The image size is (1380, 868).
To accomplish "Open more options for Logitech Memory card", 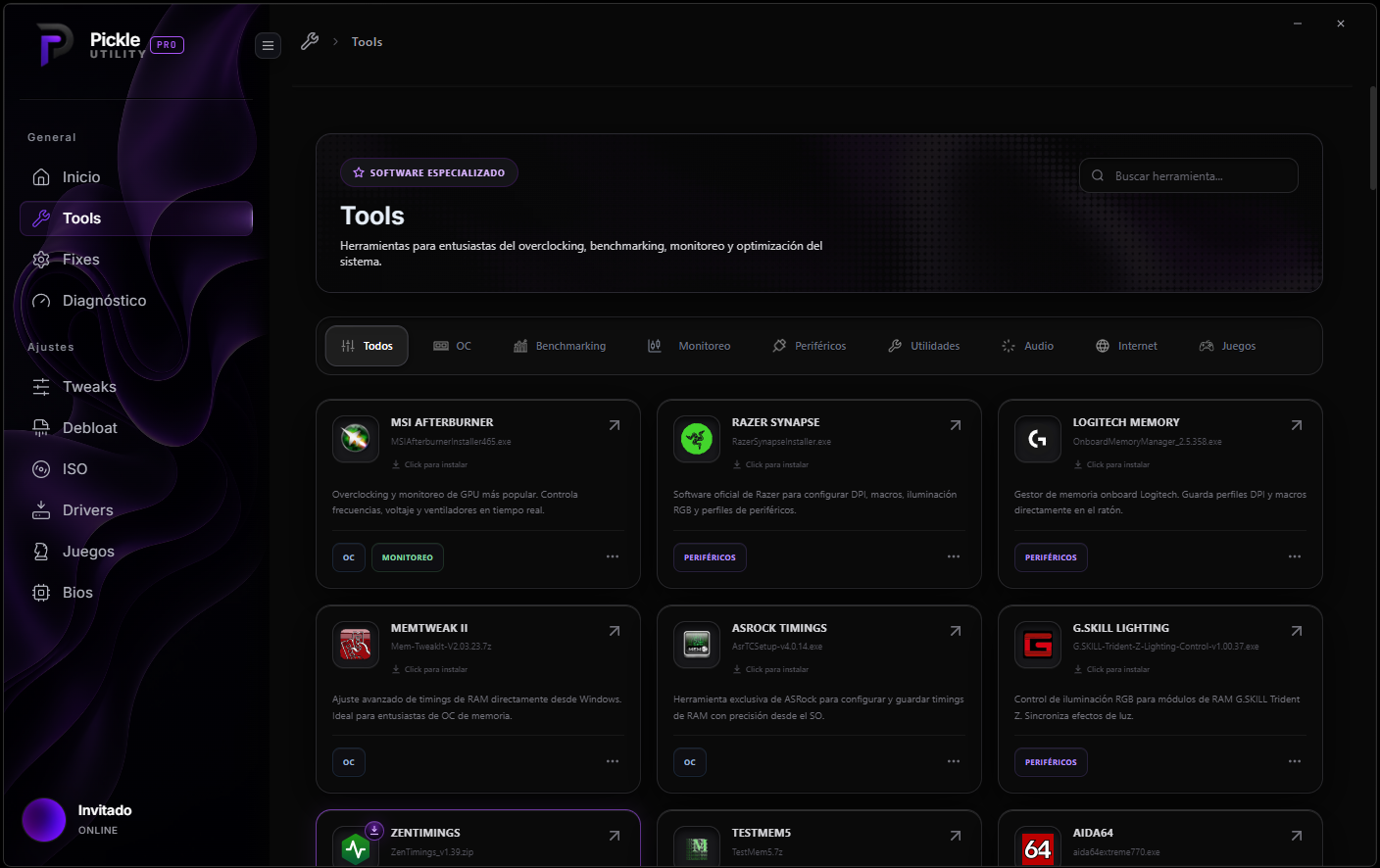I will tap(1295, 556).
